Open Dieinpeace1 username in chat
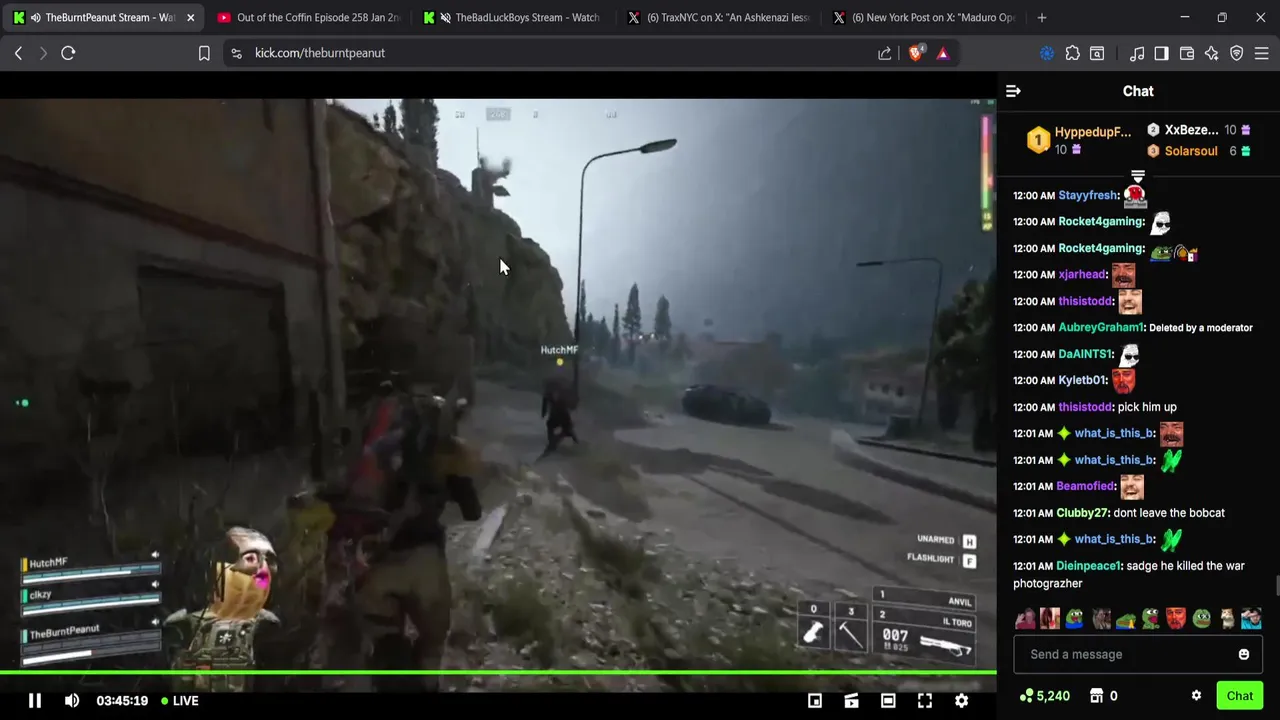Screen dimensions: 1280x720 (x=1090, y=566)
